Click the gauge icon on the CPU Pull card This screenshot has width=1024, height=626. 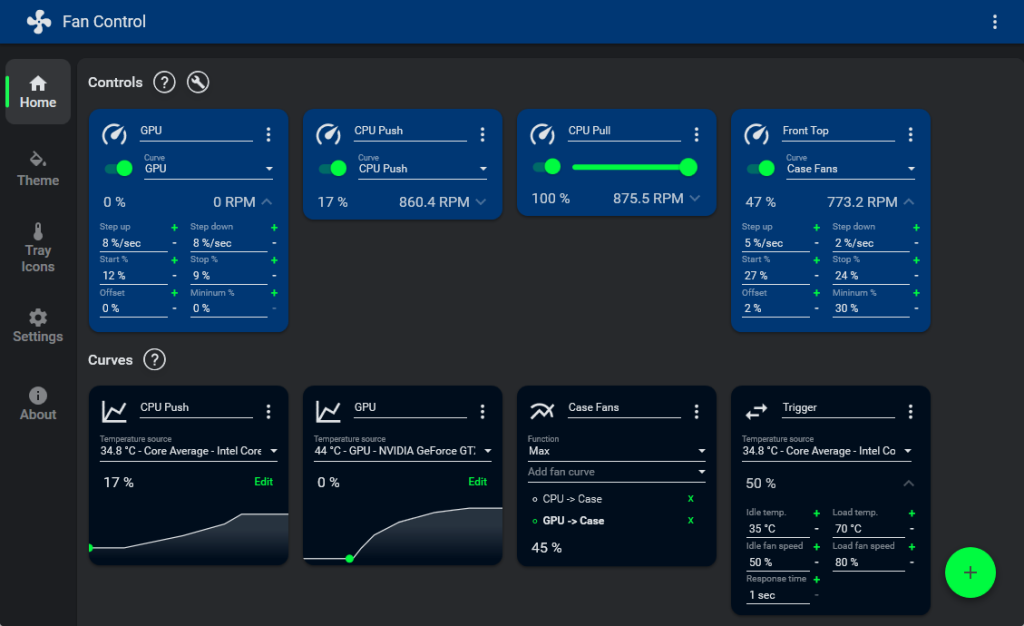[541, 133]
